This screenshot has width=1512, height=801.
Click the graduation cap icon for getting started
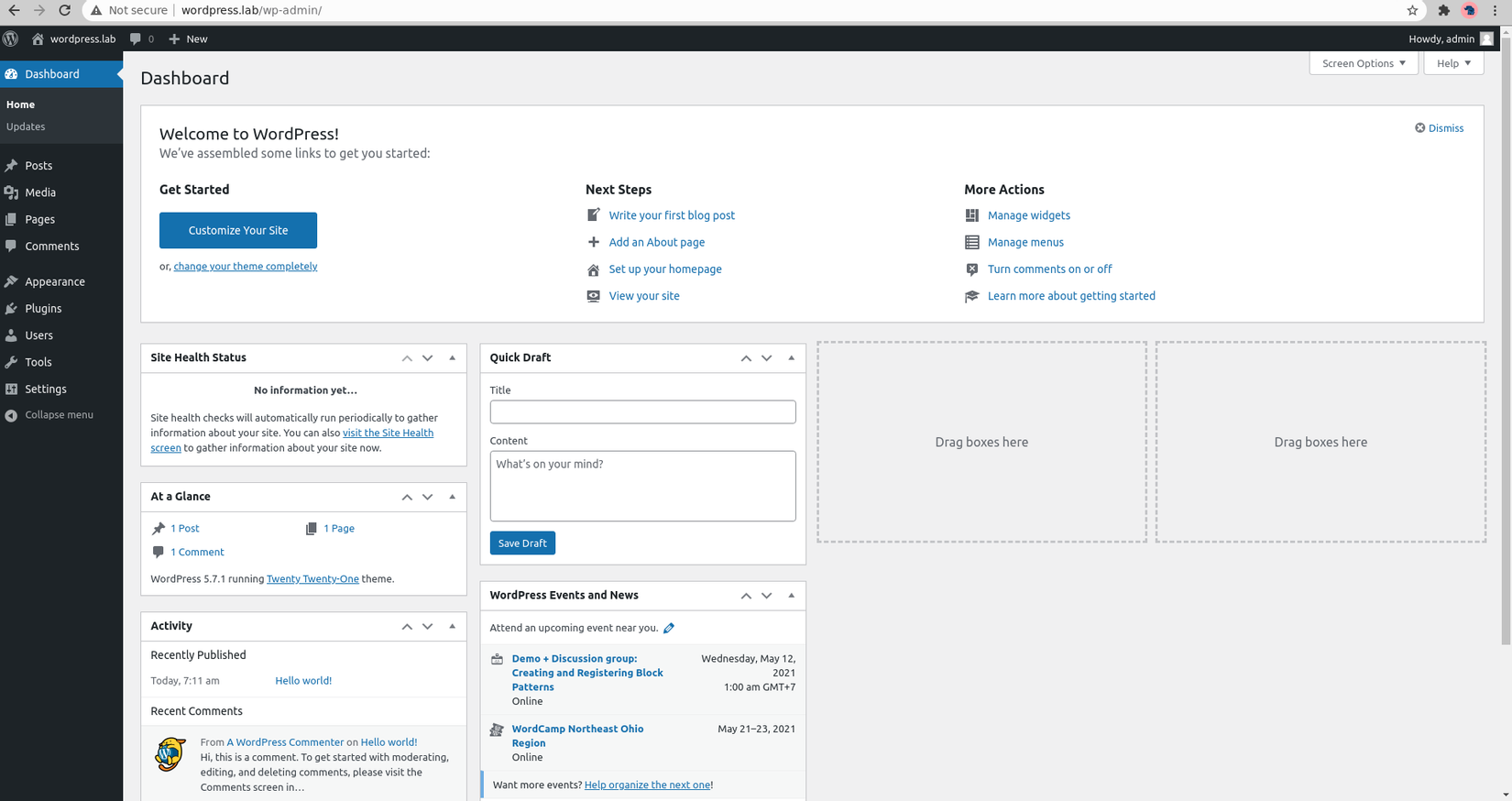971,296
